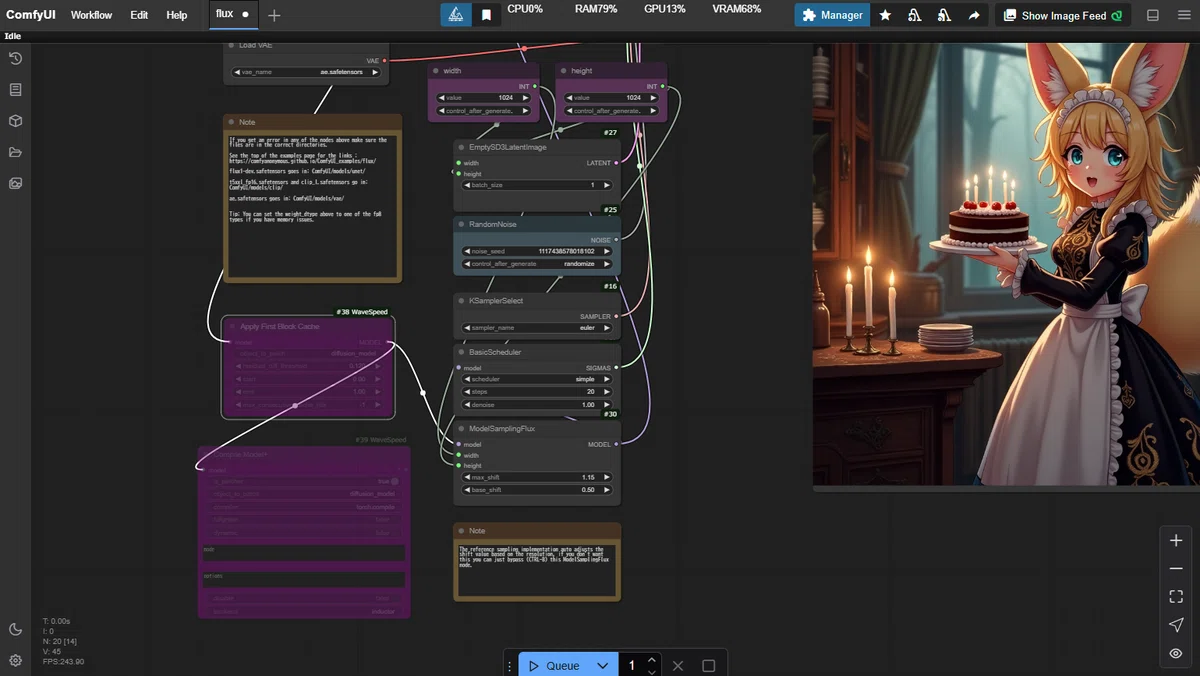
Task: Open the Workflow menu
Action: click(x=91, y=15)
